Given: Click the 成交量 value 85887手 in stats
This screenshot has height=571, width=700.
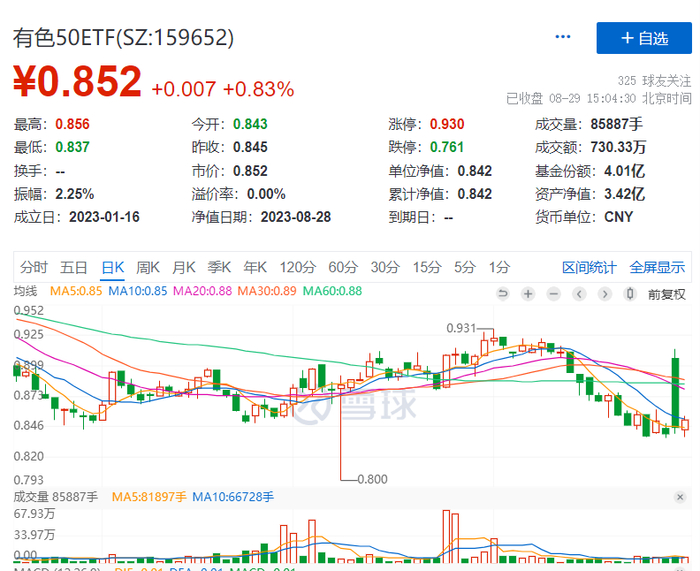Looking at the screenshot, I should tap(617, 124).
